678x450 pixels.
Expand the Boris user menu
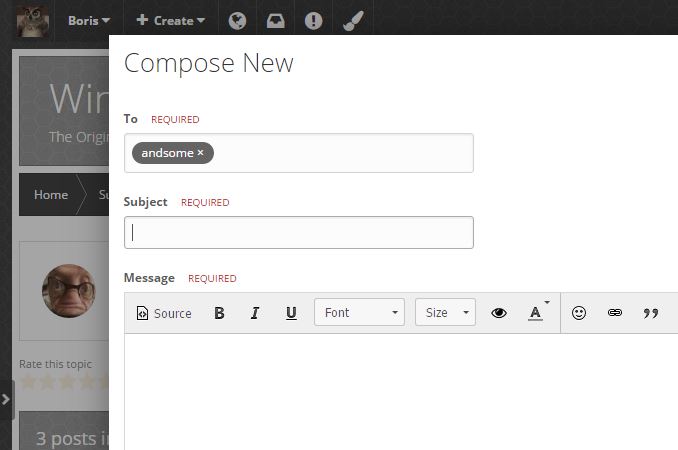[89, 20]
